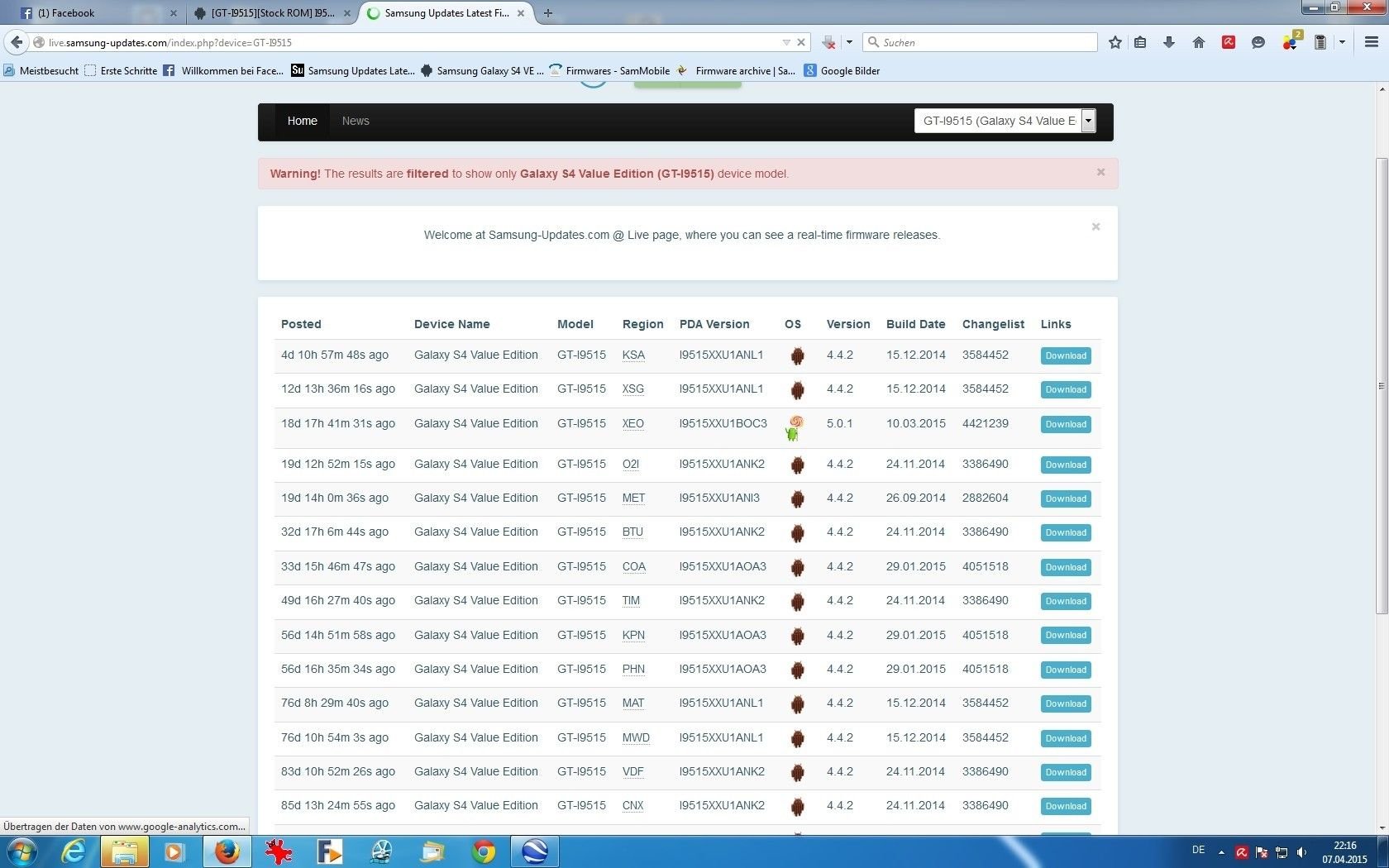This screenshot has width=1389, height=868.
Task: Click the MWD region link
Action: click(636, 738)
